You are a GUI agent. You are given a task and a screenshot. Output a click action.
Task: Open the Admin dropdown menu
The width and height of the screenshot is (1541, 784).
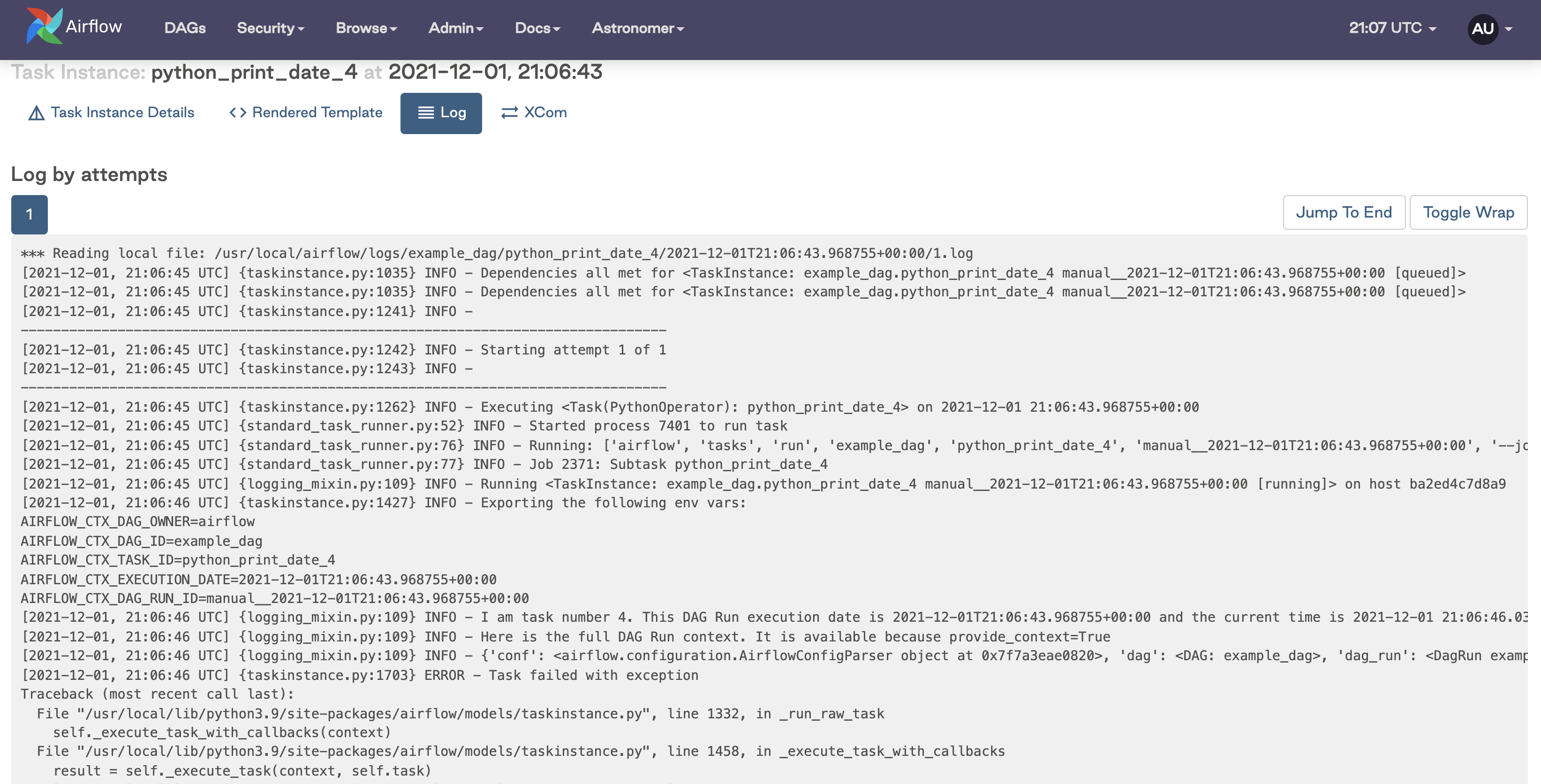(x=456, y=28)
